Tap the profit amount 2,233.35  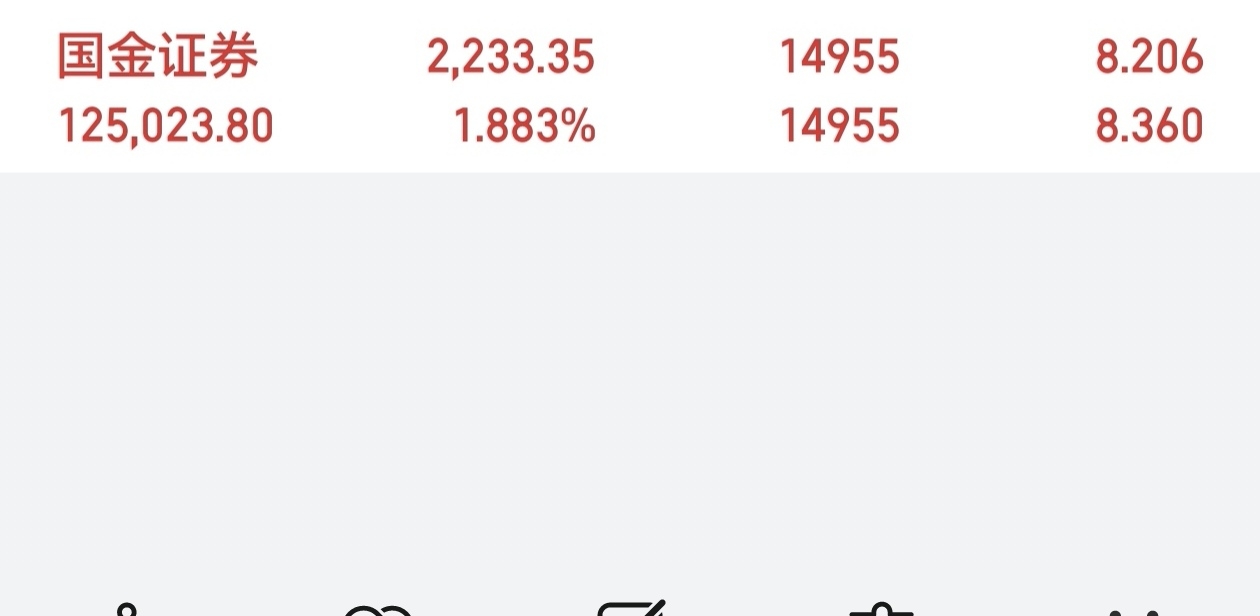click(x=511, y=58)
